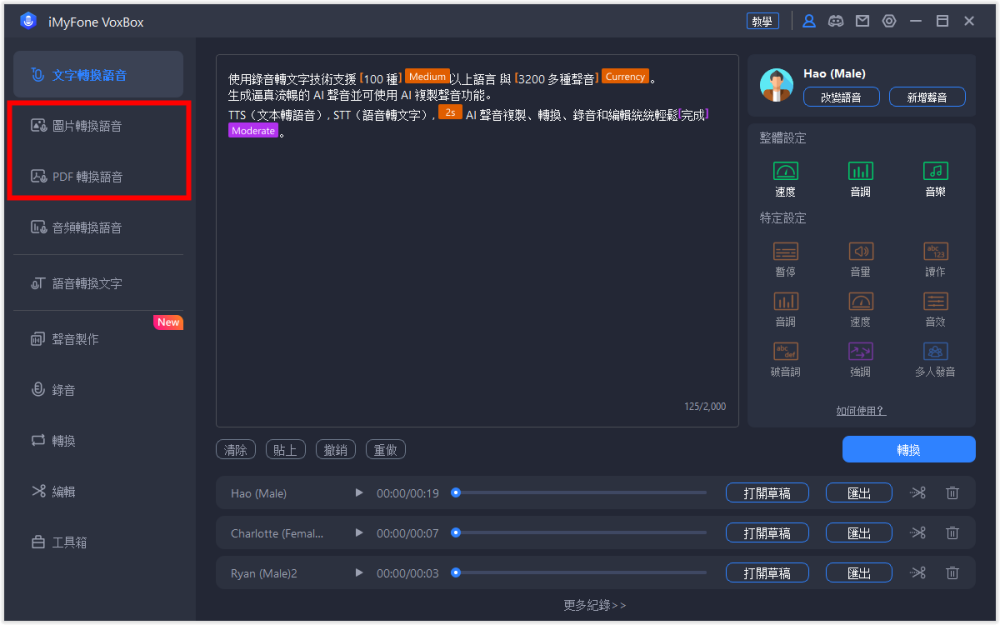Click the cut icon for Ryan (Male)2
The height and width of the screenshot is (625, 1000).
[918, 573]
